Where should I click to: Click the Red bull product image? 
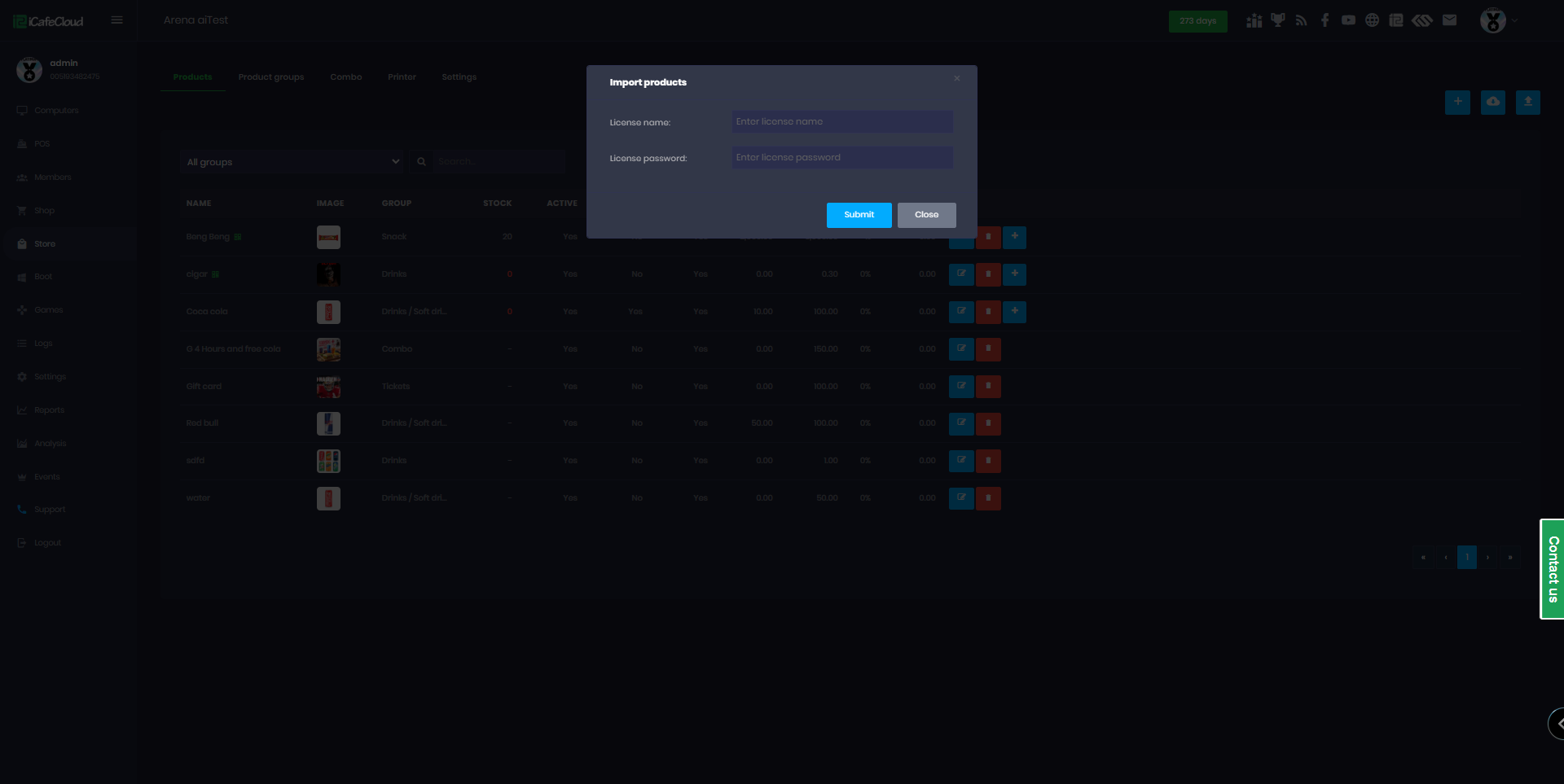pyautogui.click(x=328, y=423)
